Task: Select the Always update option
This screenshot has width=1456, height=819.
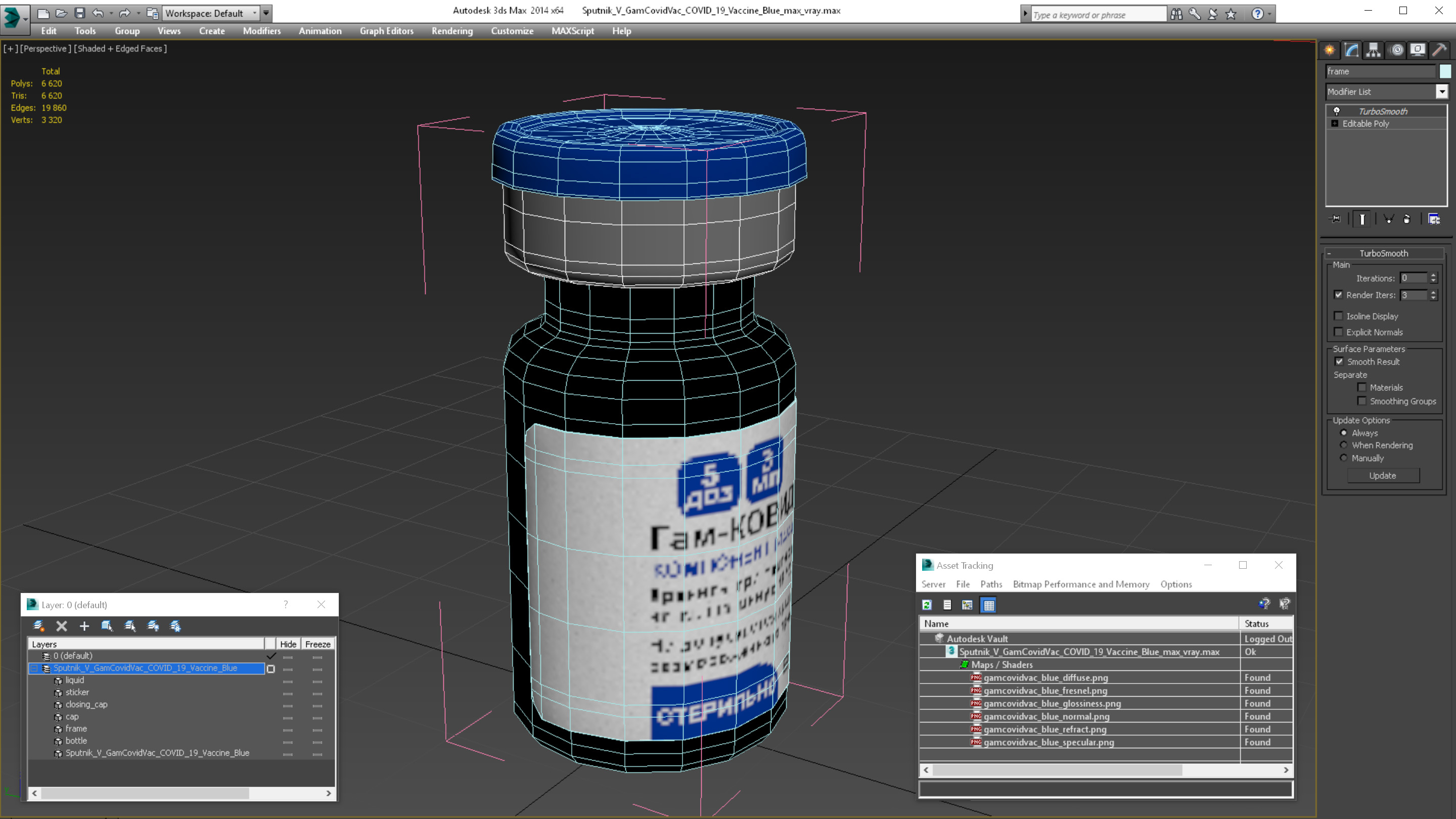Action: click(1344, 432)
